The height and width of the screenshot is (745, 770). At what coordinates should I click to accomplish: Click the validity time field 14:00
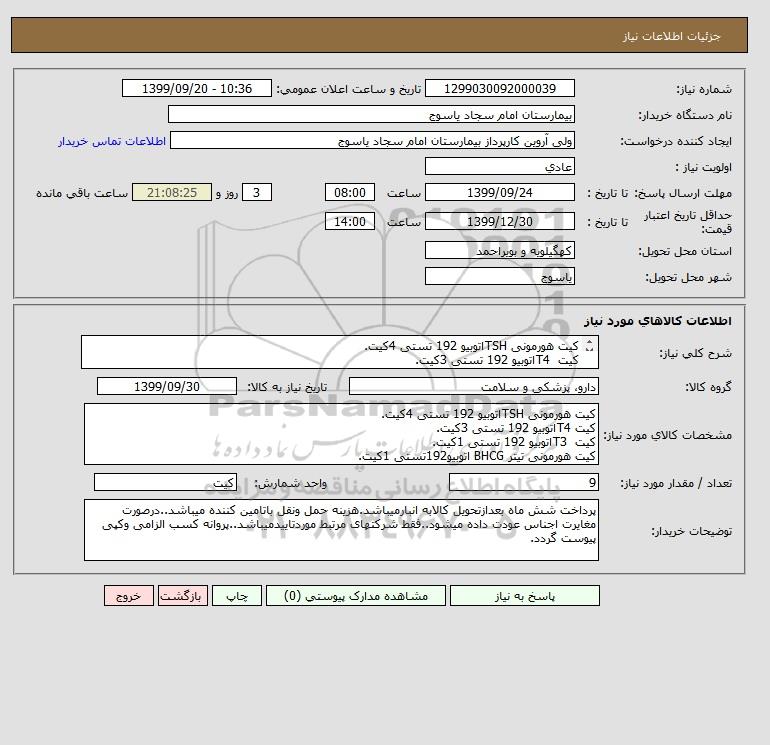click(x=350, y=221)
